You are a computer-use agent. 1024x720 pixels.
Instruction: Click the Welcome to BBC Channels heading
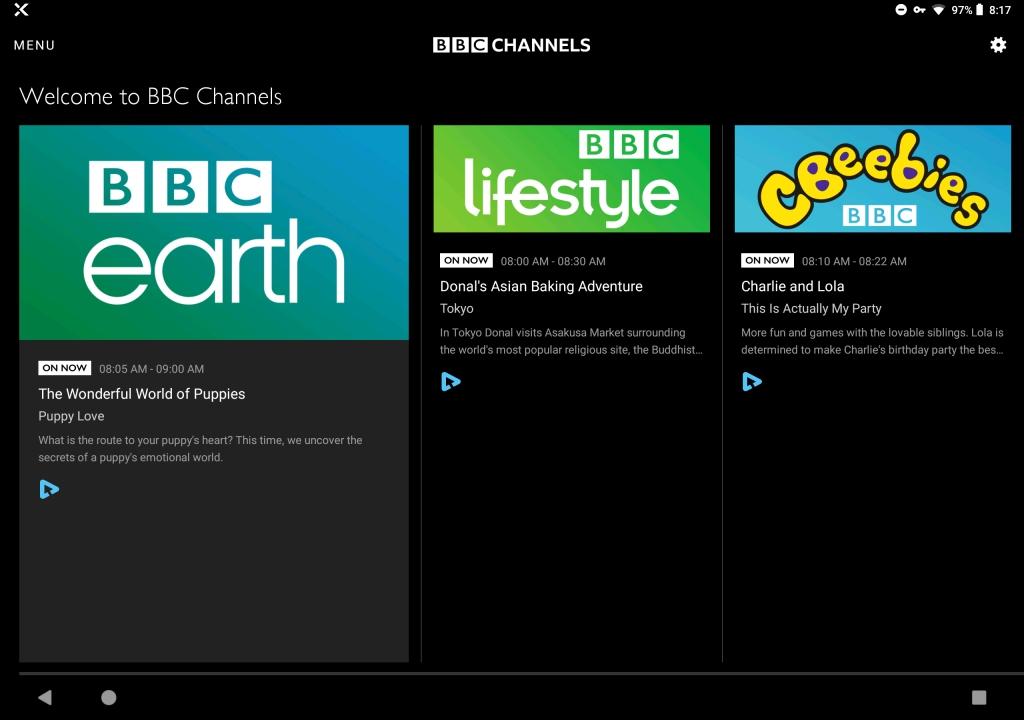click(x=151, y=97)
